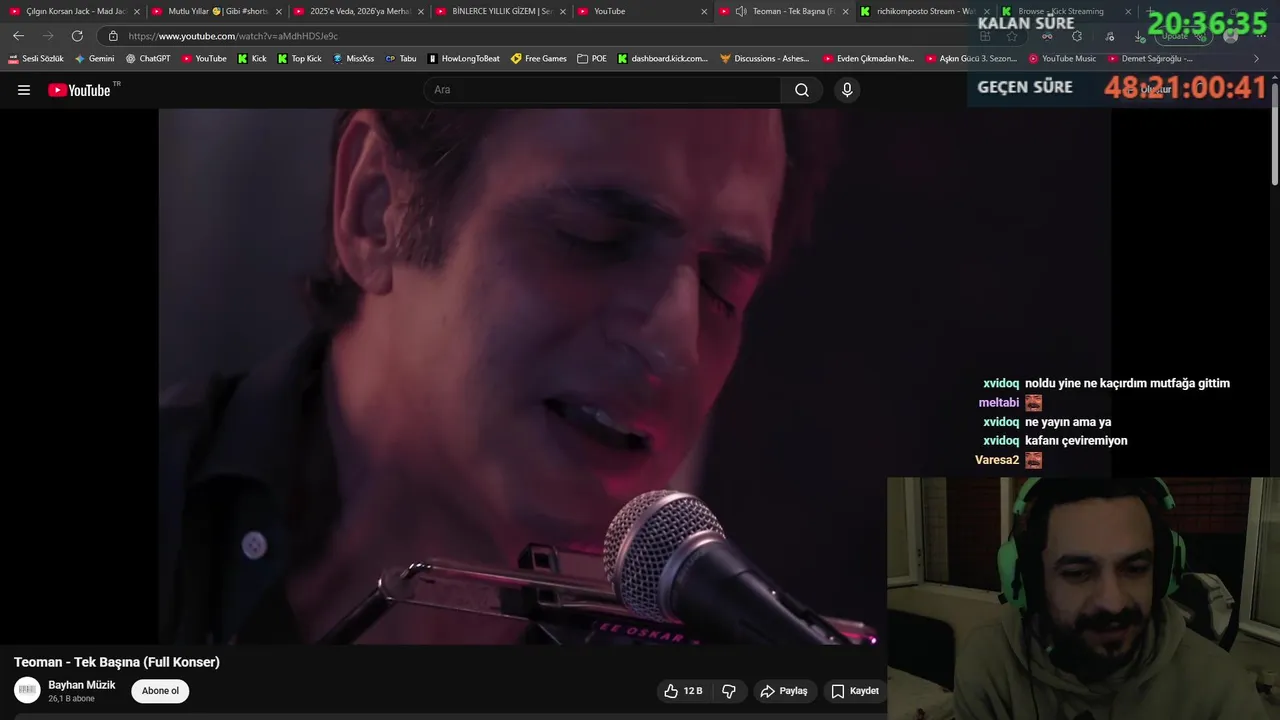Image resolution: width=1280 pixels, height=720 pixels.
Task: Close the Mutlu Yıllar Gibi tab
Action: (278, 11)
